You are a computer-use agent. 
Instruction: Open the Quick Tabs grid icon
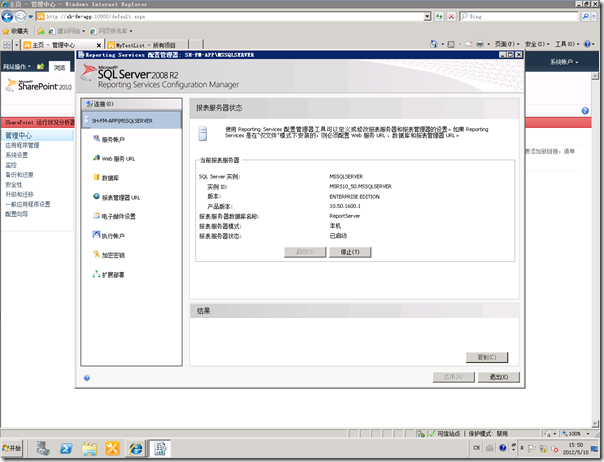(7, 45)
